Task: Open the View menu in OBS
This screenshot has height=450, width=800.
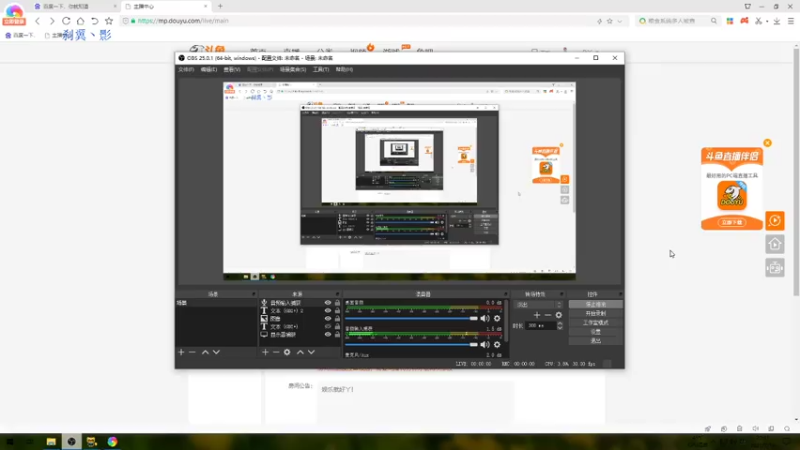Action: pyautogui.click(x=232, y=69)
